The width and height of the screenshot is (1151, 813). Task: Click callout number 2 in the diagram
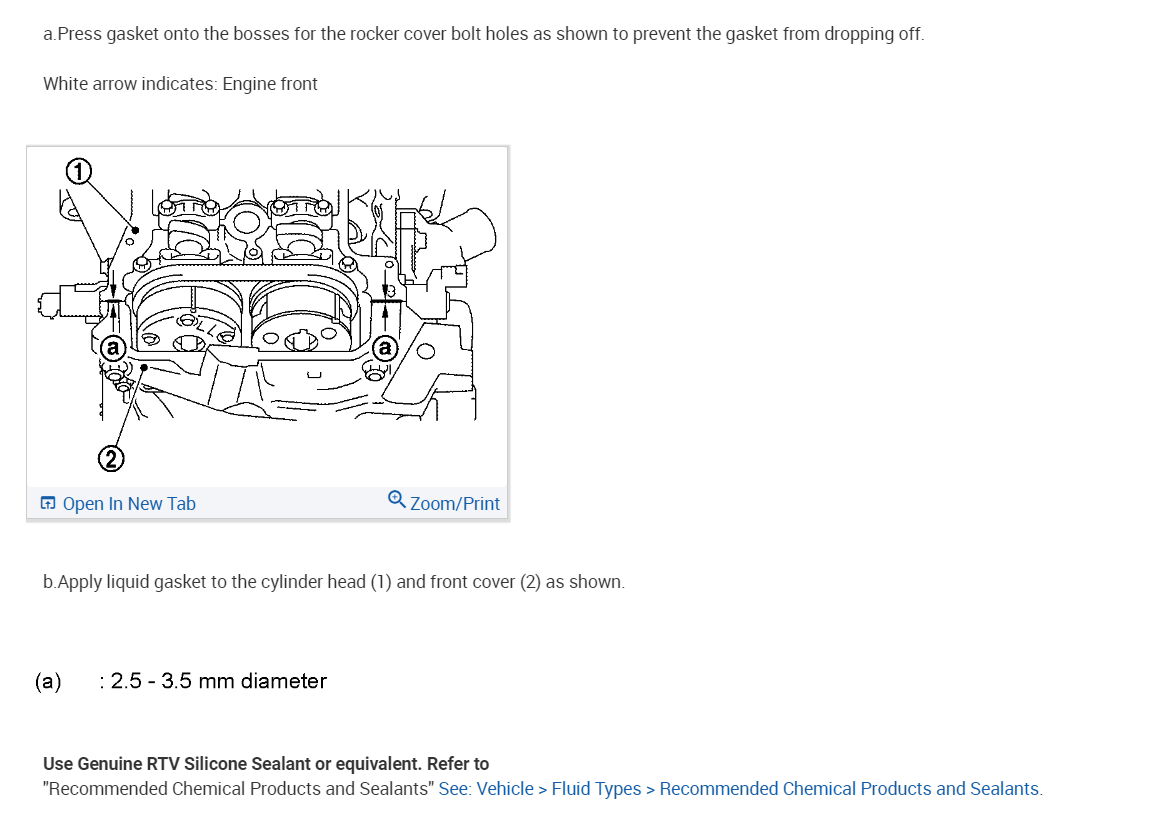[x=111, y=459]
